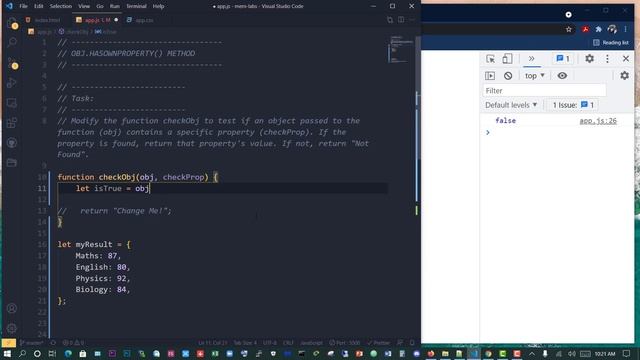Open the Manage gear in VS Code activity bar
640x360 pixels.
click(x=12, y=328)
